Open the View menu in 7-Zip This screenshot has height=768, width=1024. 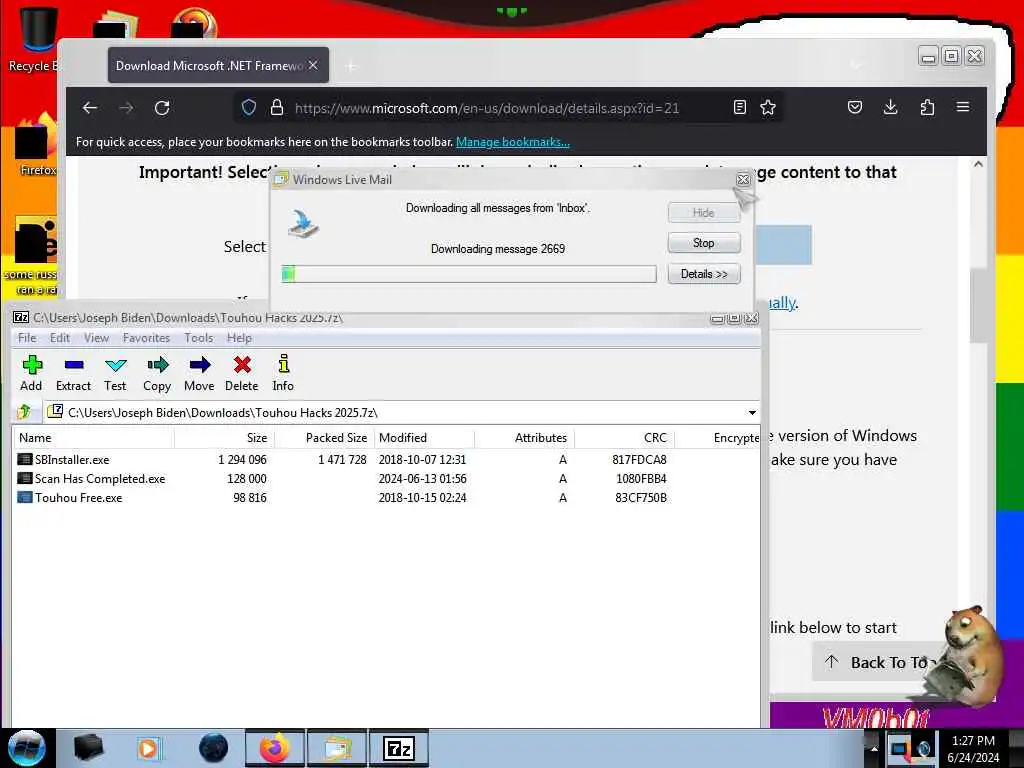pos(96,338)
